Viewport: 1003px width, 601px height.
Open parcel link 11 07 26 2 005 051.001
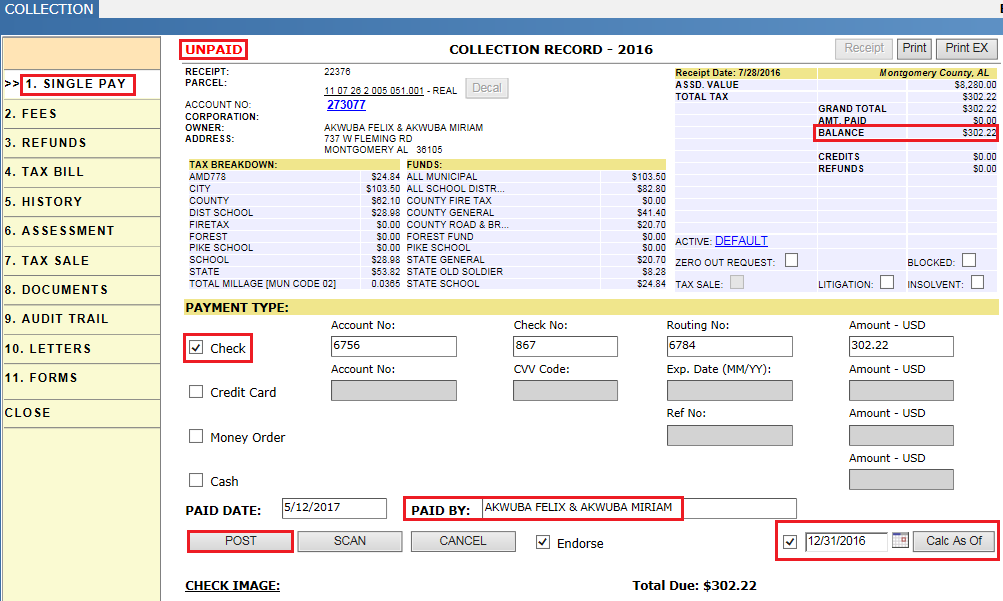tap(374, 91)
